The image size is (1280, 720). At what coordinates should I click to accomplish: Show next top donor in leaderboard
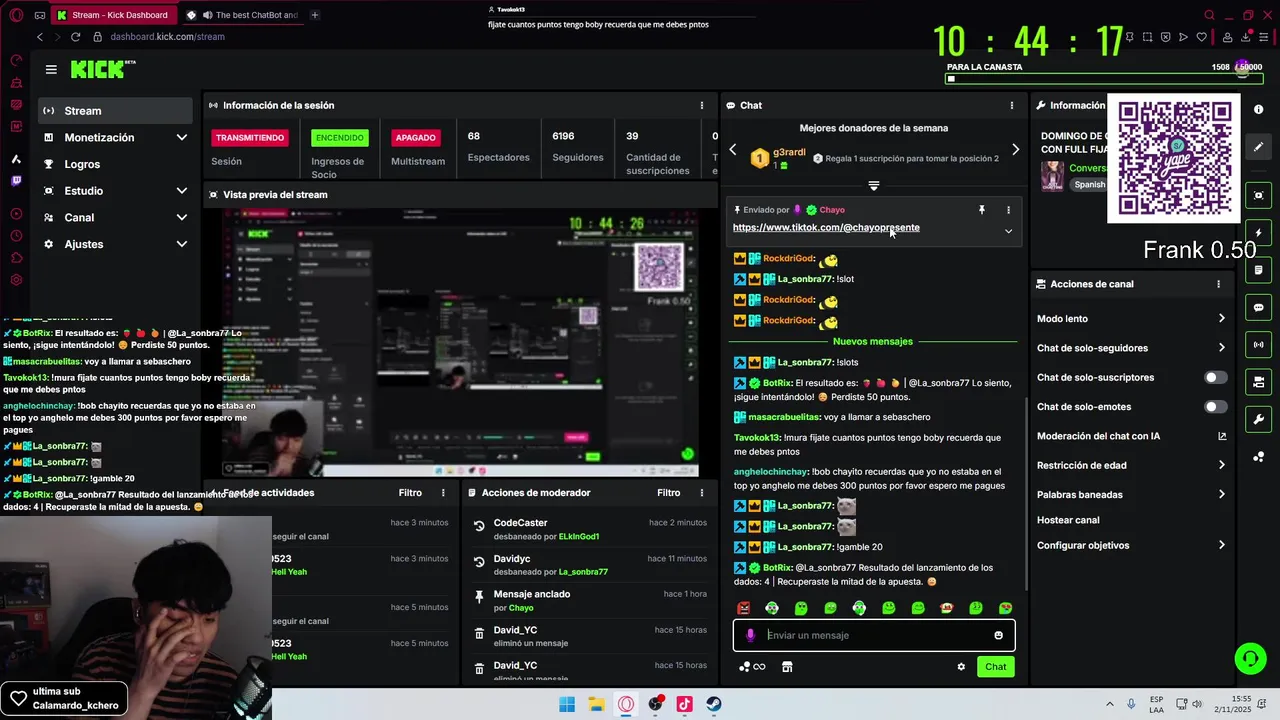click(1015, 150)
